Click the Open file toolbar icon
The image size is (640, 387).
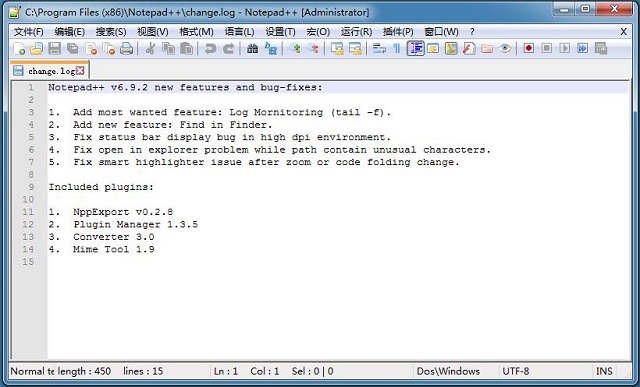(36, 49)
